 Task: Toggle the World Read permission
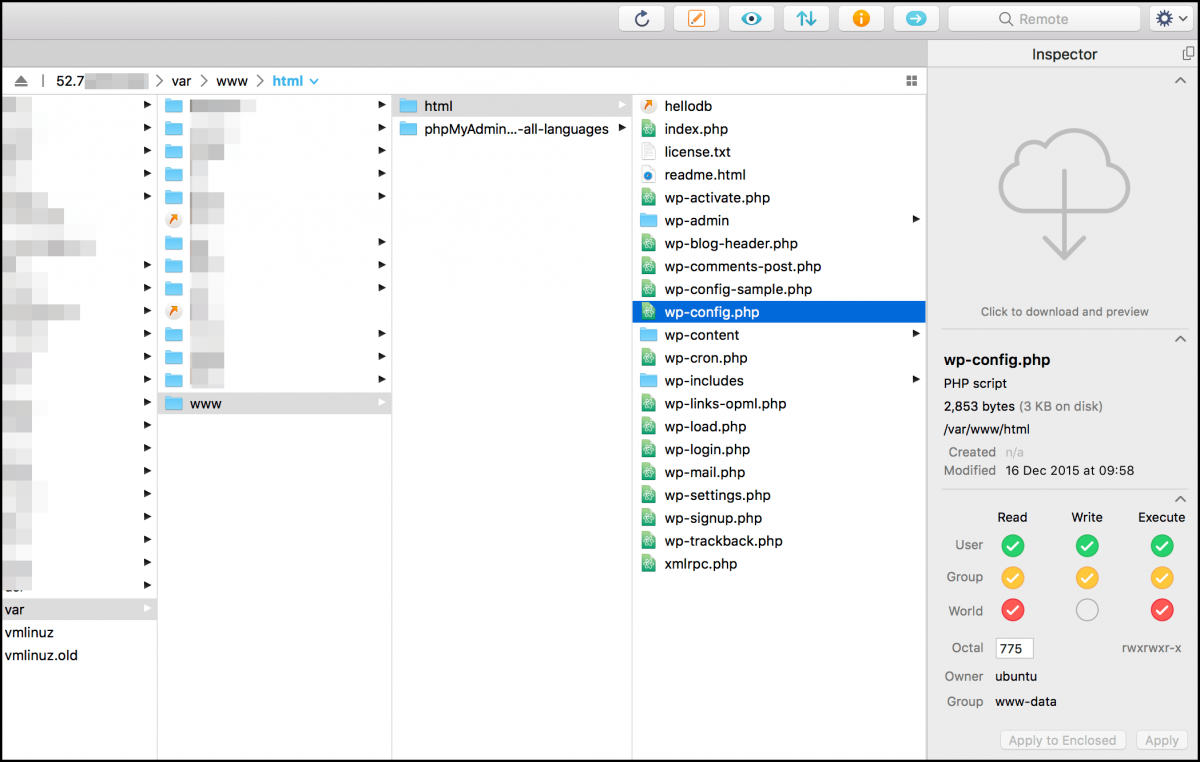click(1013, 610)
